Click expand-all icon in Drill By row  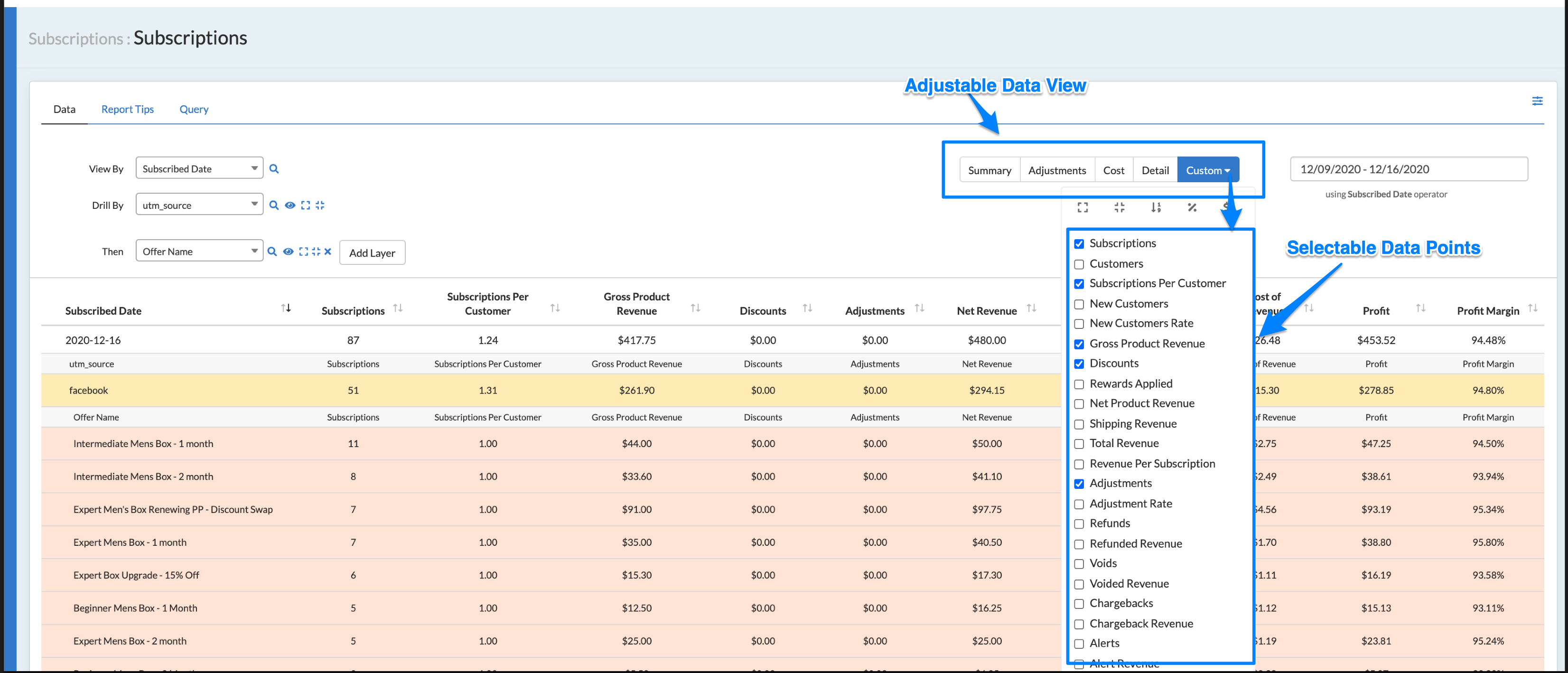click(x=306, y=205)
